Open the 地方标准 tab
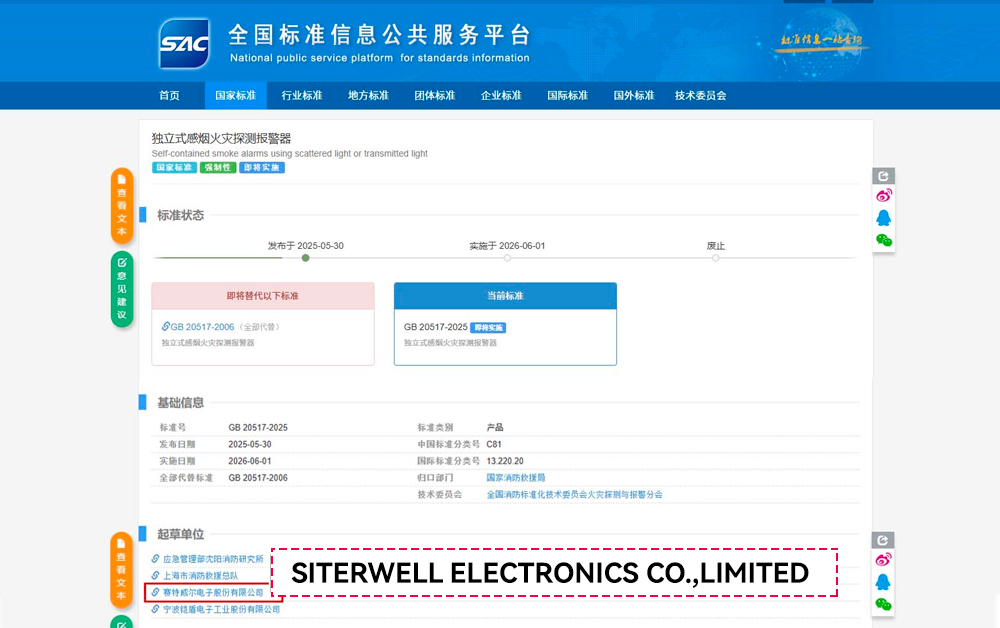1000x628 pixels. (368, 96)
